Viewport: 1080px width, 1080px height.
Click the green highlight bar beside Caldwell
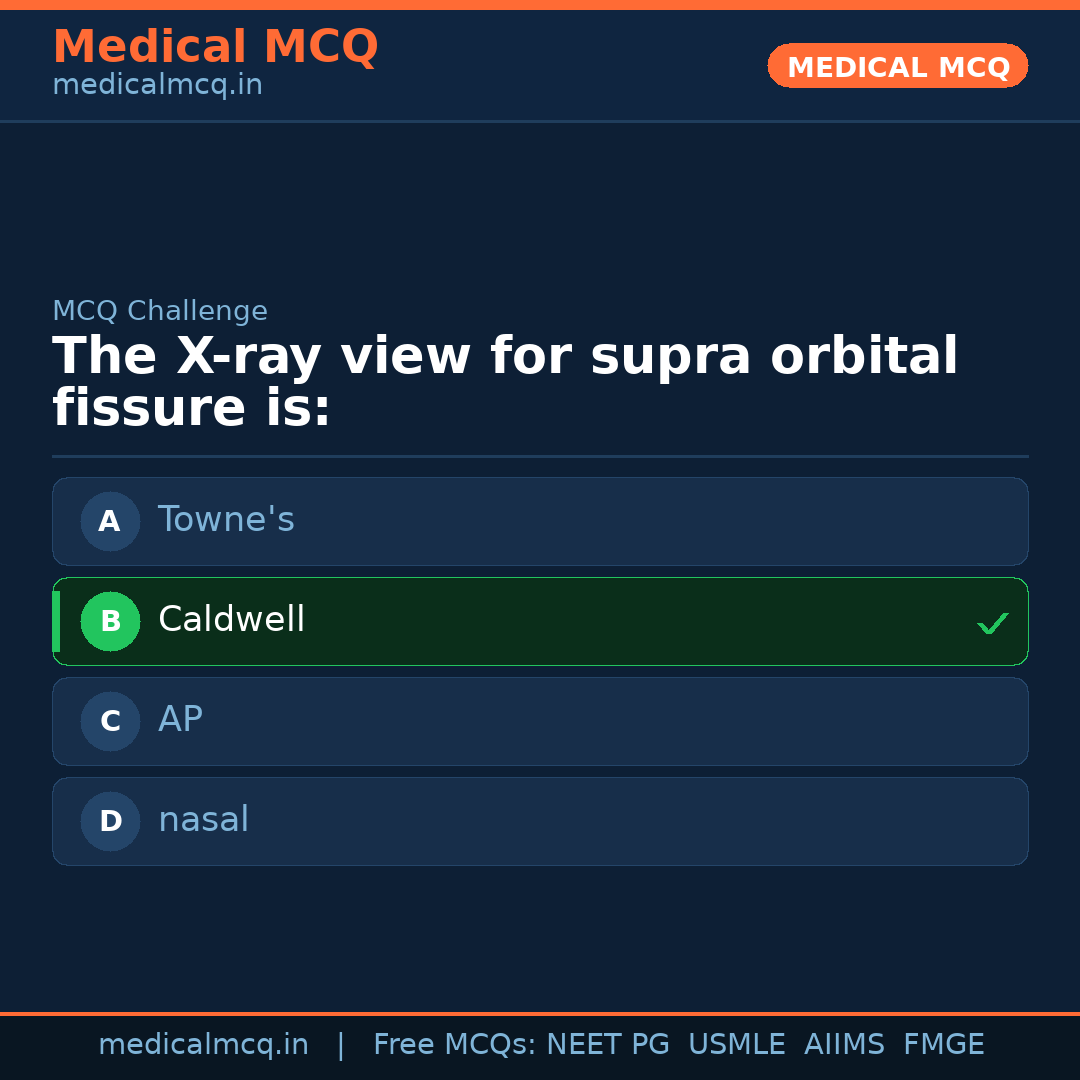point(56,621)
